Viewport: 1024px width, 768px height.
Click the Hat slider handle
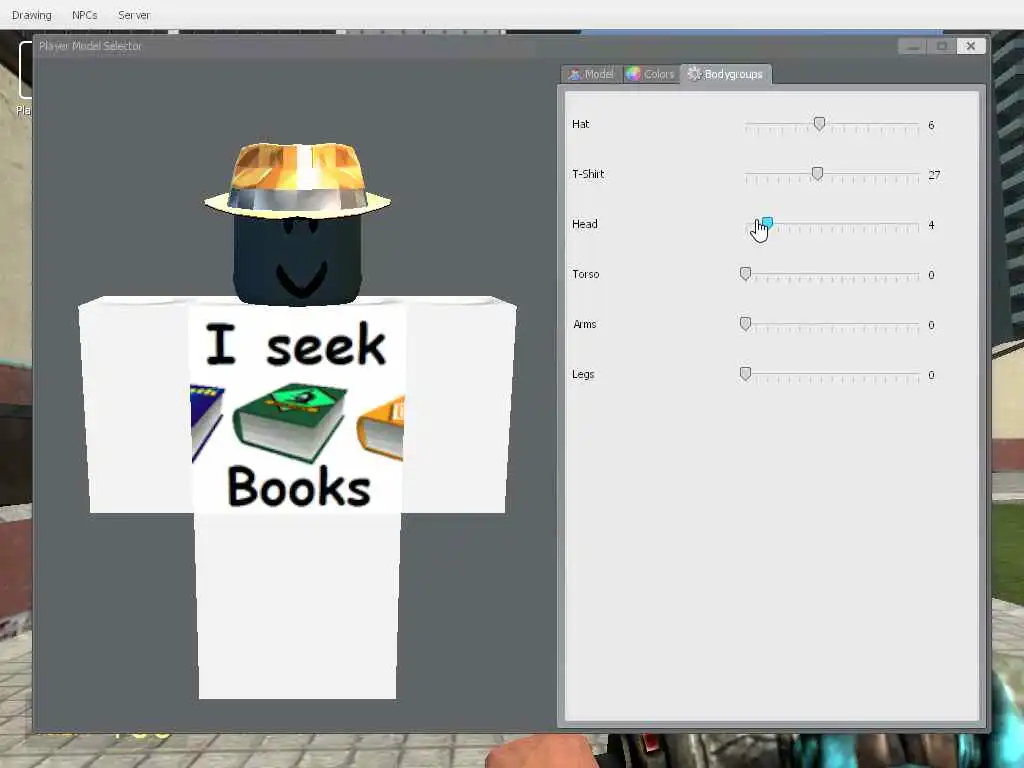click(819, 123)
